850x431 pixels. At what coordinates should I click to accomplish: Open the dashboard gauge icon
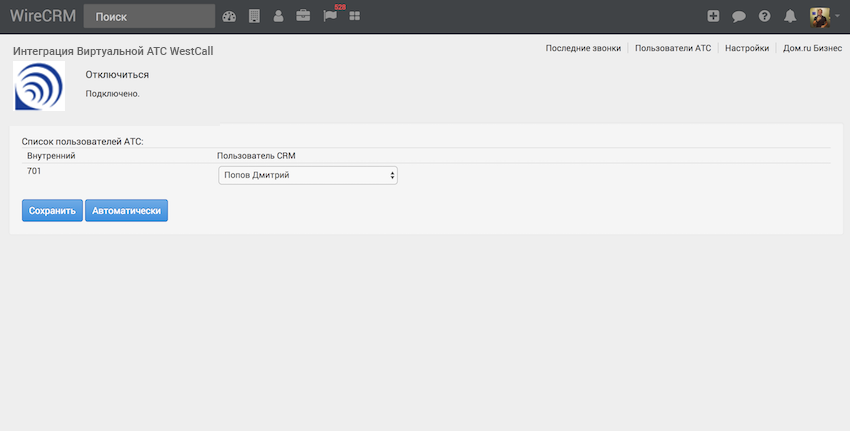point(229,16)
